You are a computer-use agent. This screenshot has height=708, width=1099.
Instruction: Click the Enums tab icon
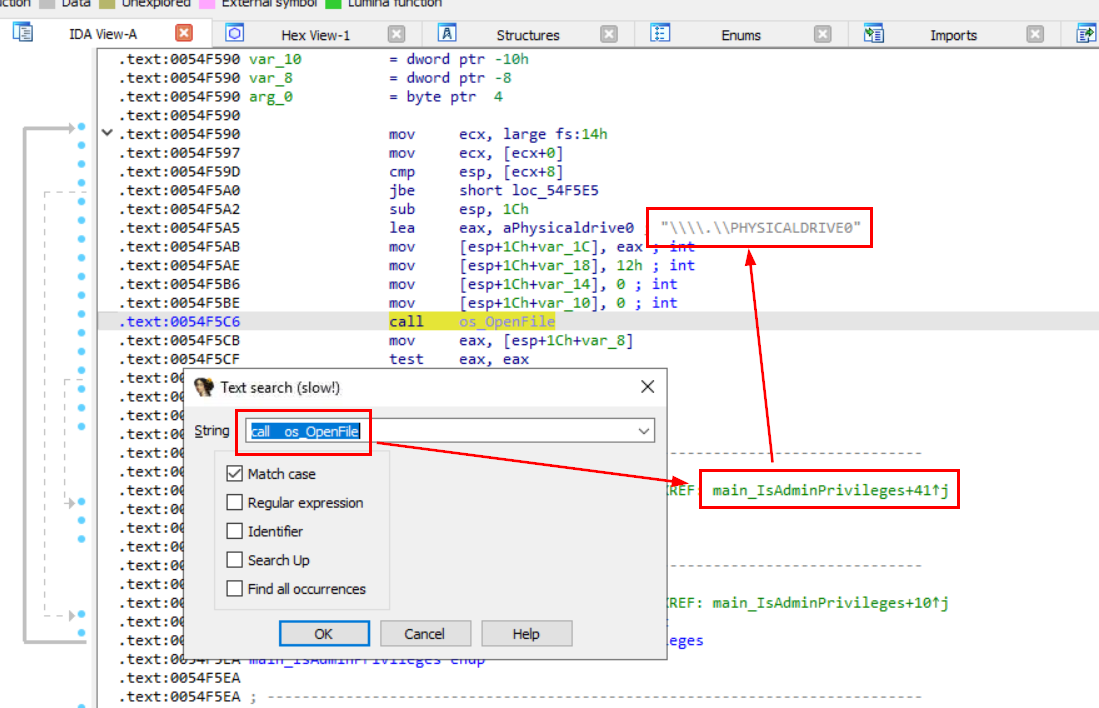tap(661, 33)
